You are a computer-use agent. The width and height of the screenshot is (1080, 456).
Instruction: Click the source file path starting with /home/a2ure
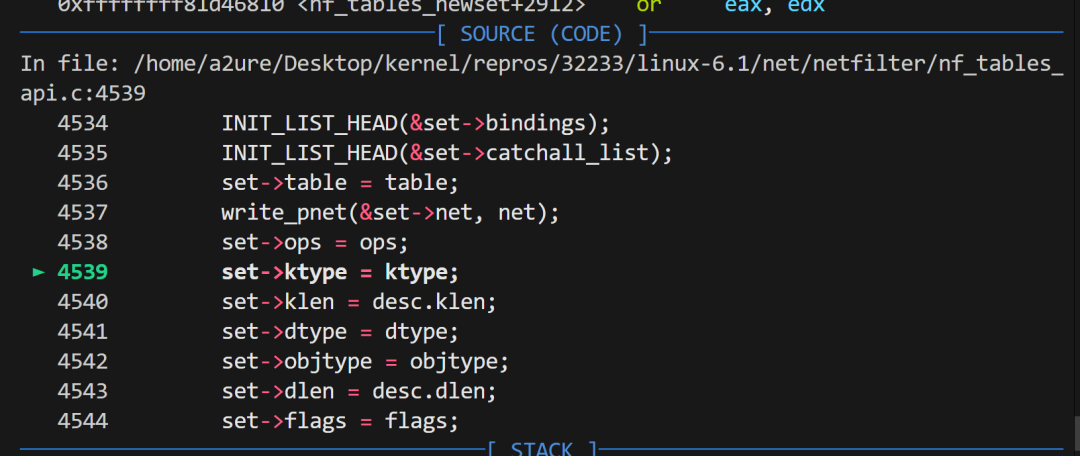pyautogui.click(x=590, y=64)
